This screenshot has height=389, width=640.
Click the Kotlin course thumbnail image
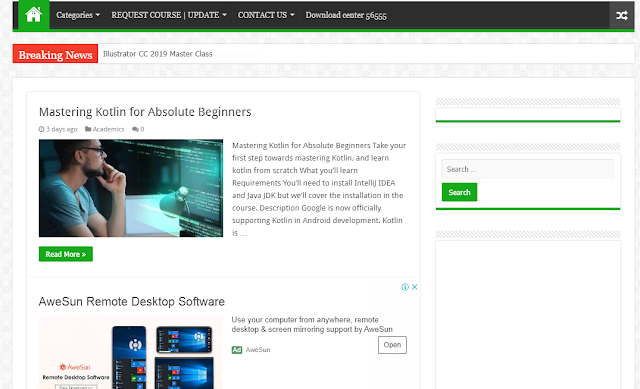coord(131,188)
